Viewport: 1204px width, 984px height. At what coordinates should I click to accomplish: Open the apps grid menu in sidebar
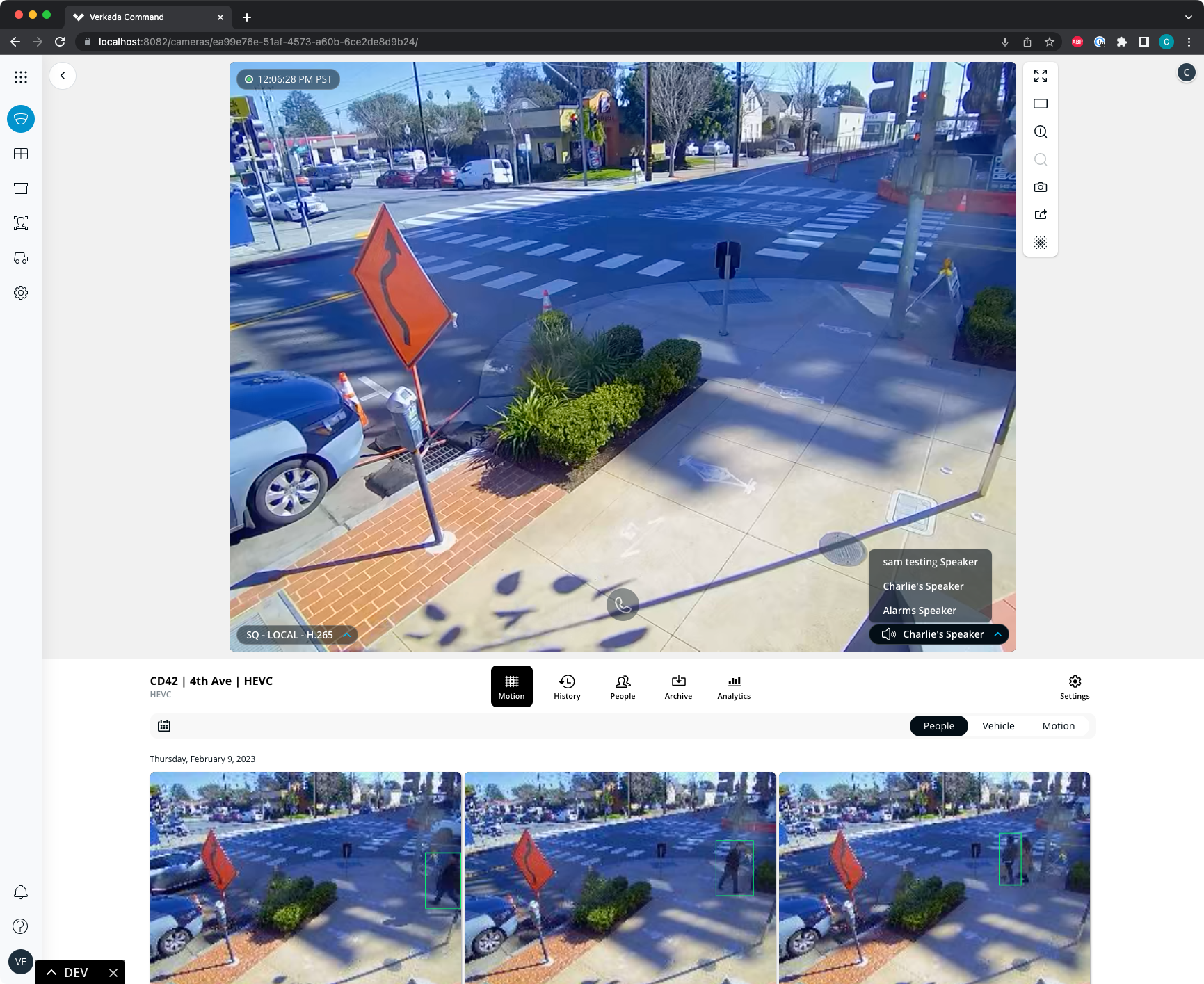coord(21,77)
